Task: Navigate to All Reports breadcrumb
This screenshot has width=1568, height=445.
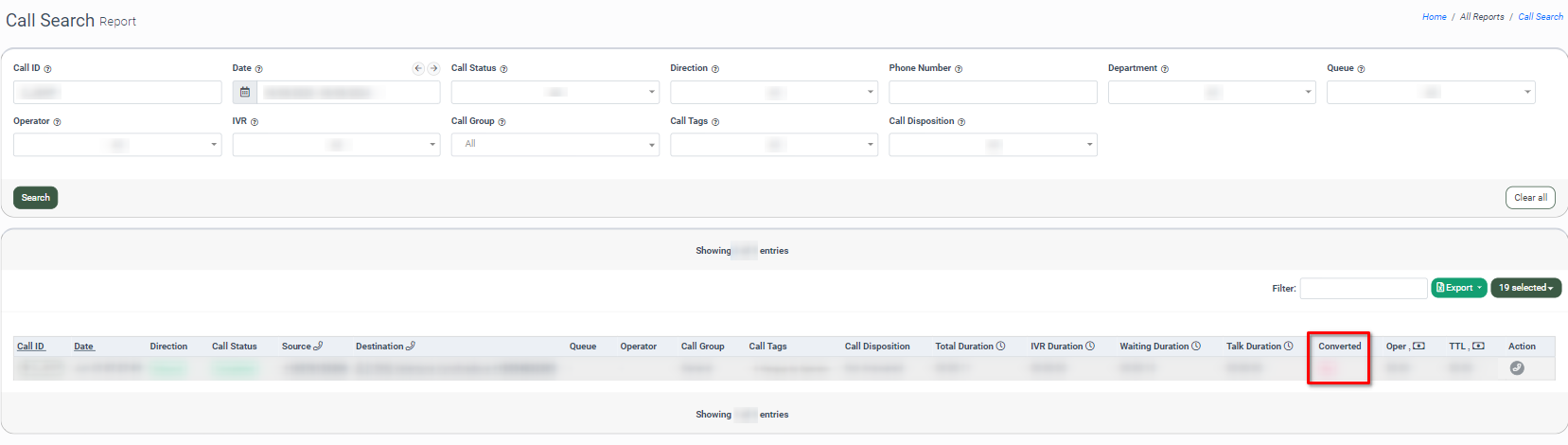Action: (1482, 17)
